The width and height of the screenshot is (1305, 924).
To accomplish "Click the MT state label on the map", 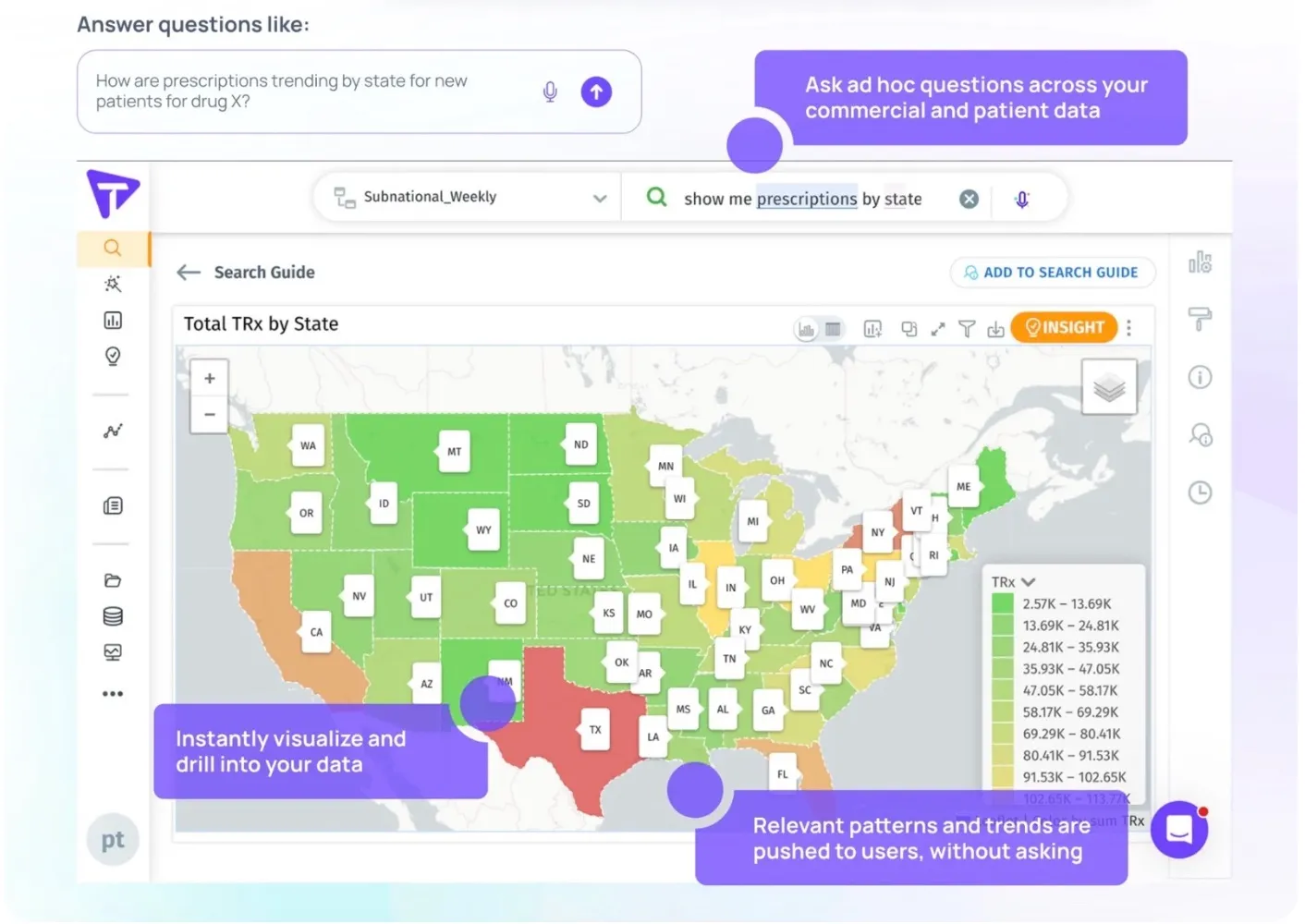I will (454, 452).
